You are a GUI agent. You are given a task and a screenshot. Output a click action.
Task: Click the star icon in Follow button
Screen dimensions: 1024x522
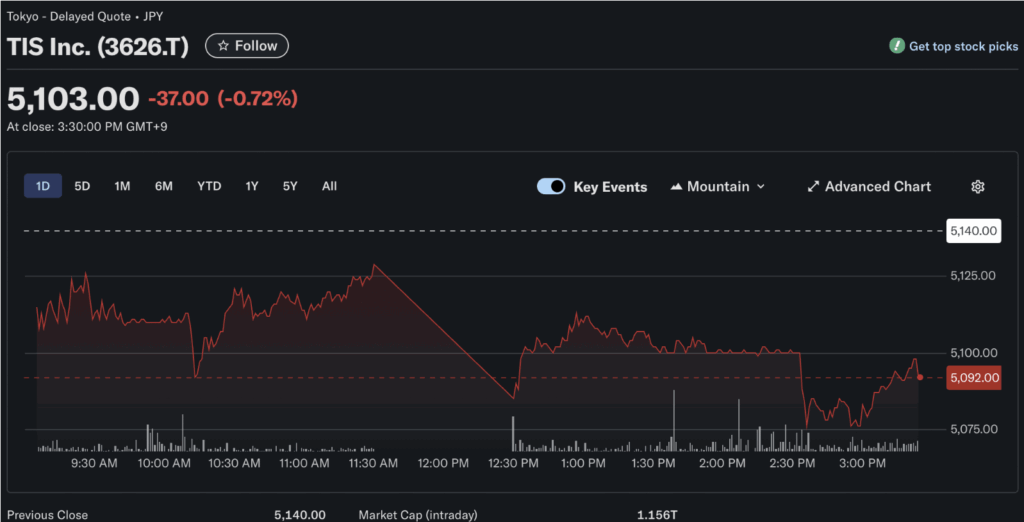[x=223, y=46]
